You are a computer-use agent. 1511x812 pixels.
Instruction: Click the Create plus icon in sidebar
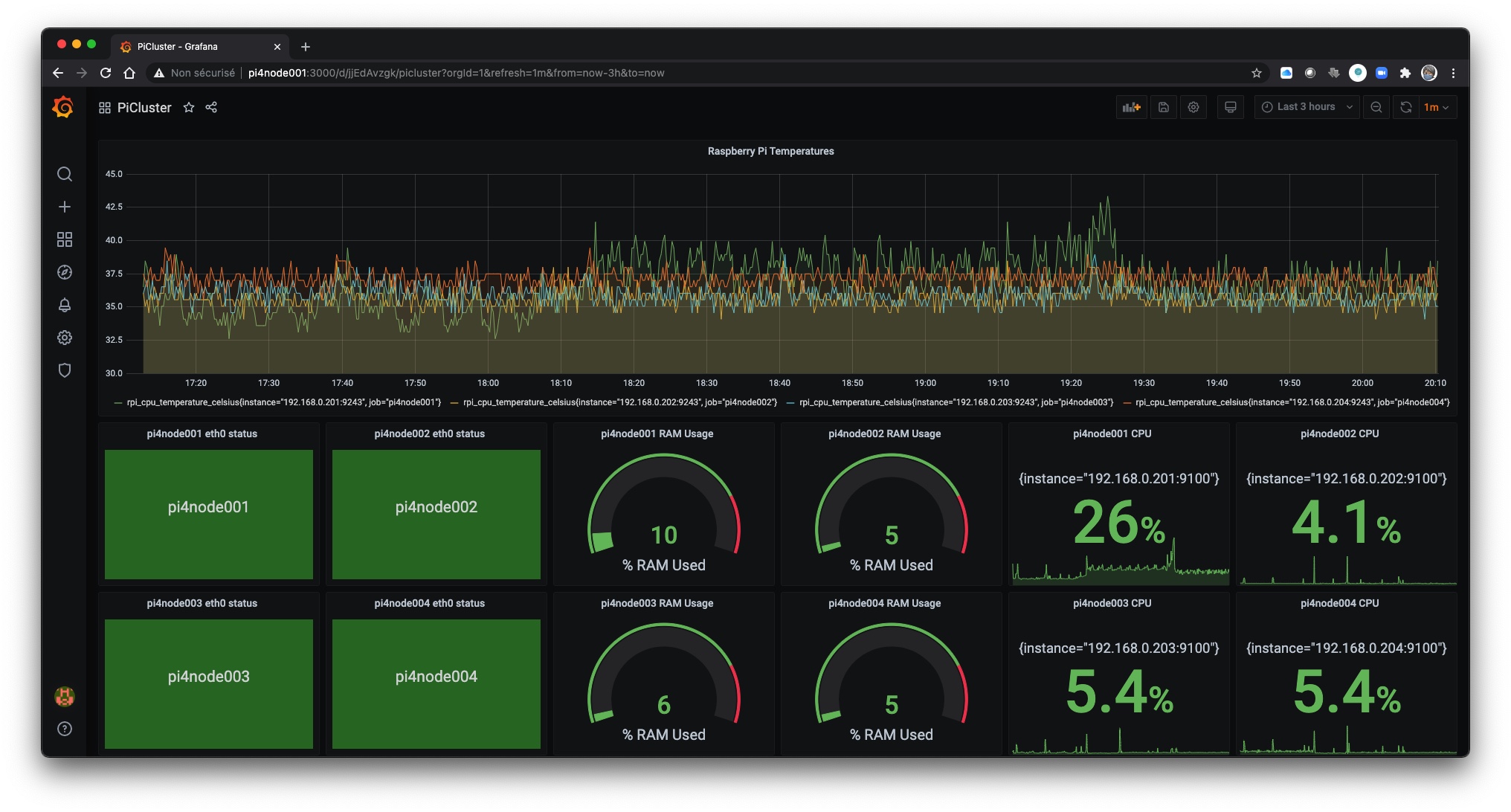(x=65, y=207)
